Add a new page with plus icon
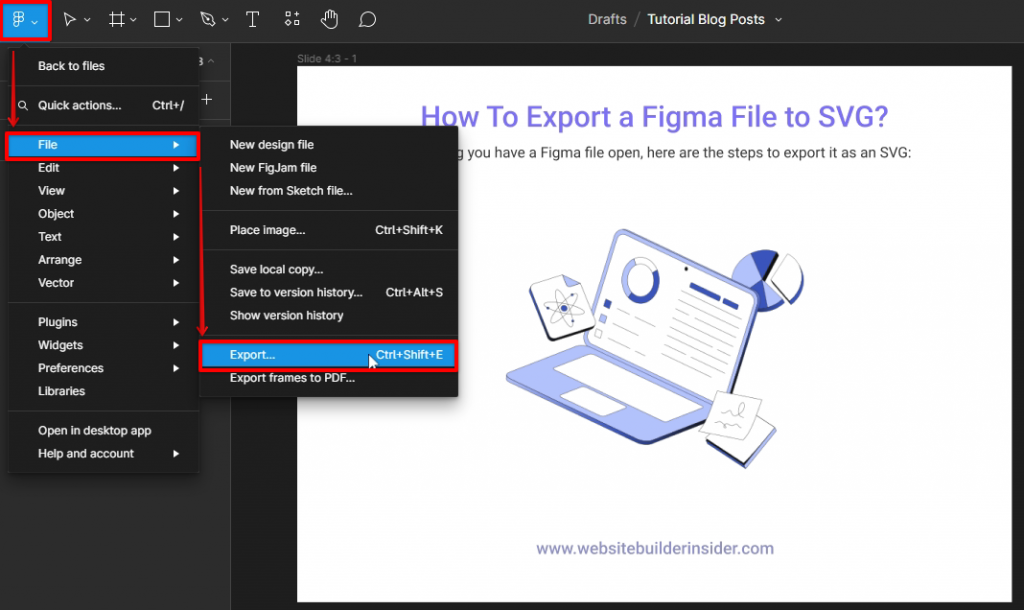This screenshot has height=610, width=1024. click(x=207, y=99)
